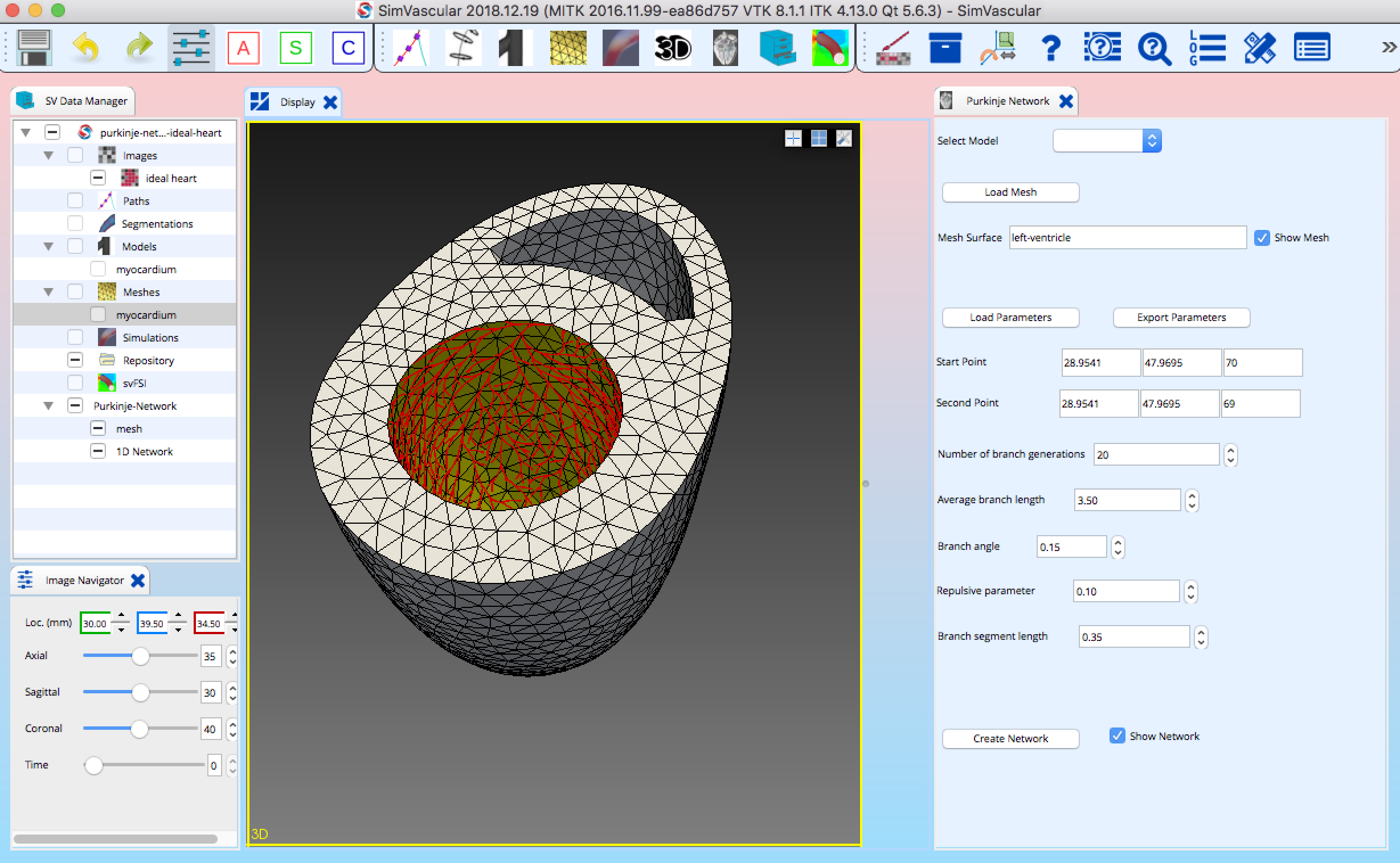The height and width of the screenshot is (863, 1400).
Task: Open the Purkinje Network heart icon
Action: pyautogui.click(x=725, y=48)
